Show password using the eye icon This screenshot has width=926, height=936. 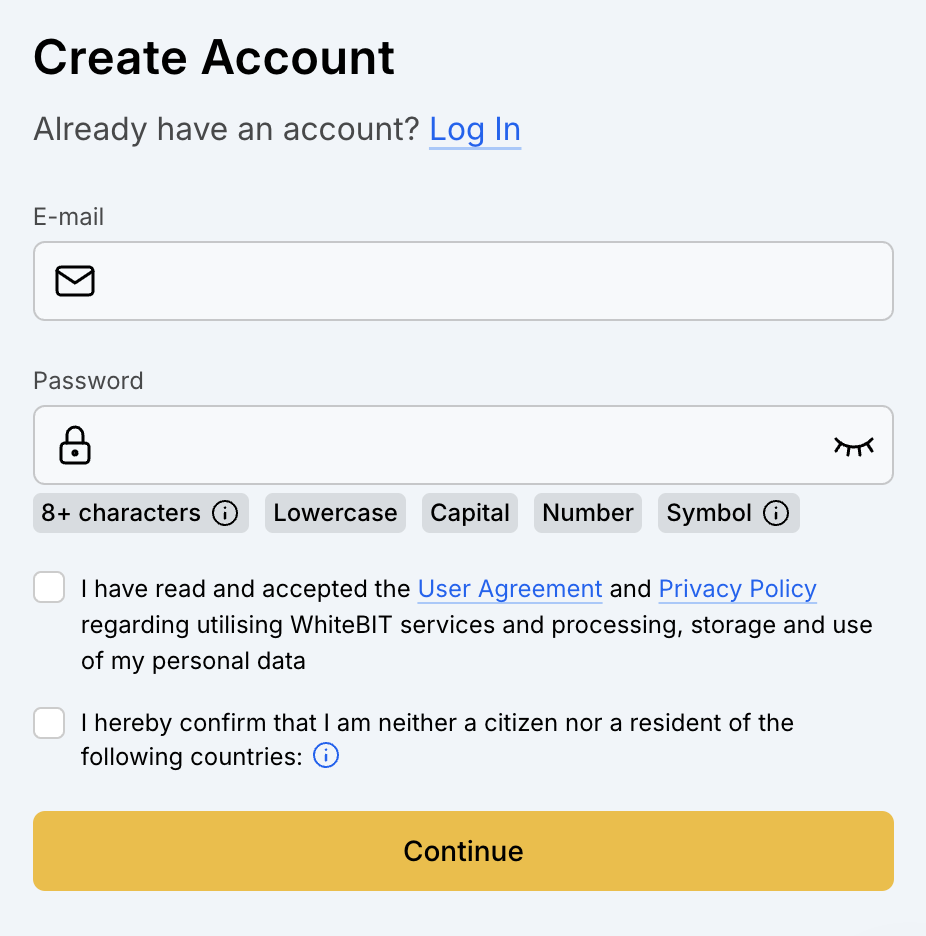pos(853,445)
